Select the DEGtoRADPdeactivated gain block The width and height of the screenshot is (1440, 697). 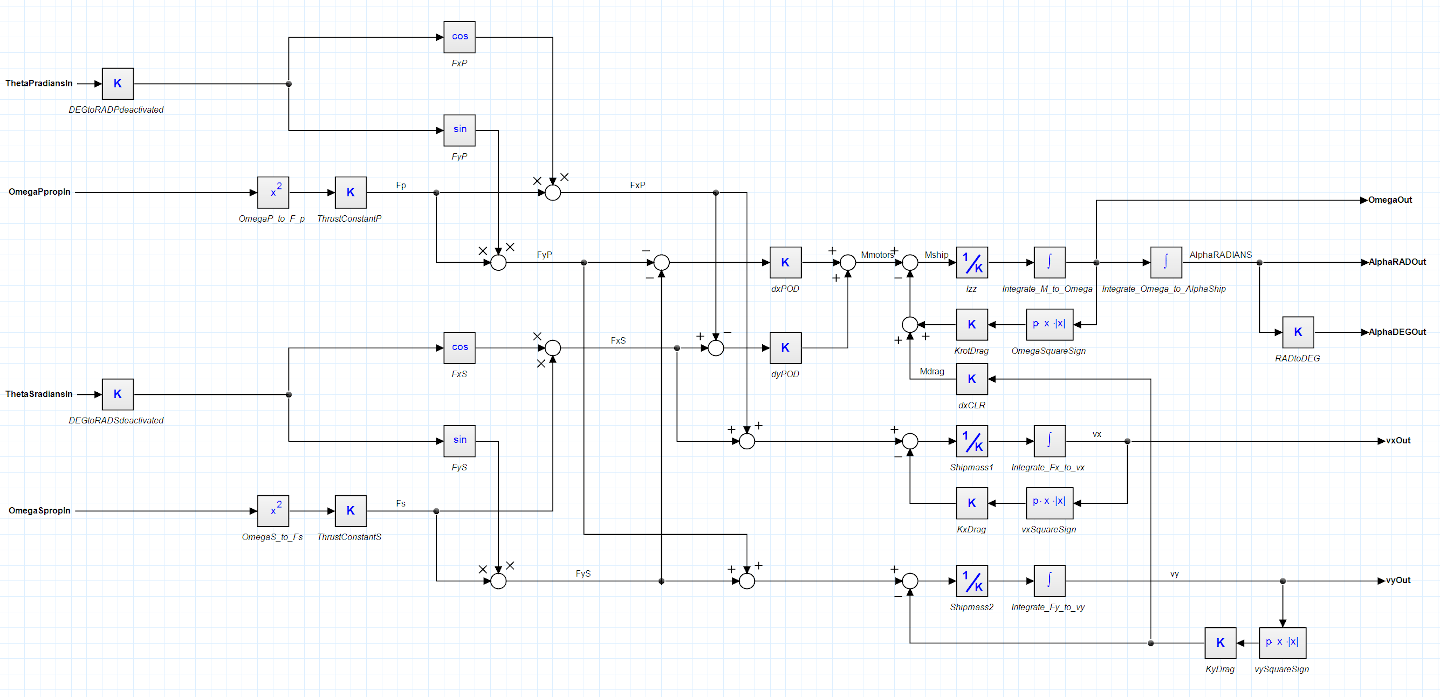click(x=117, y=84)
